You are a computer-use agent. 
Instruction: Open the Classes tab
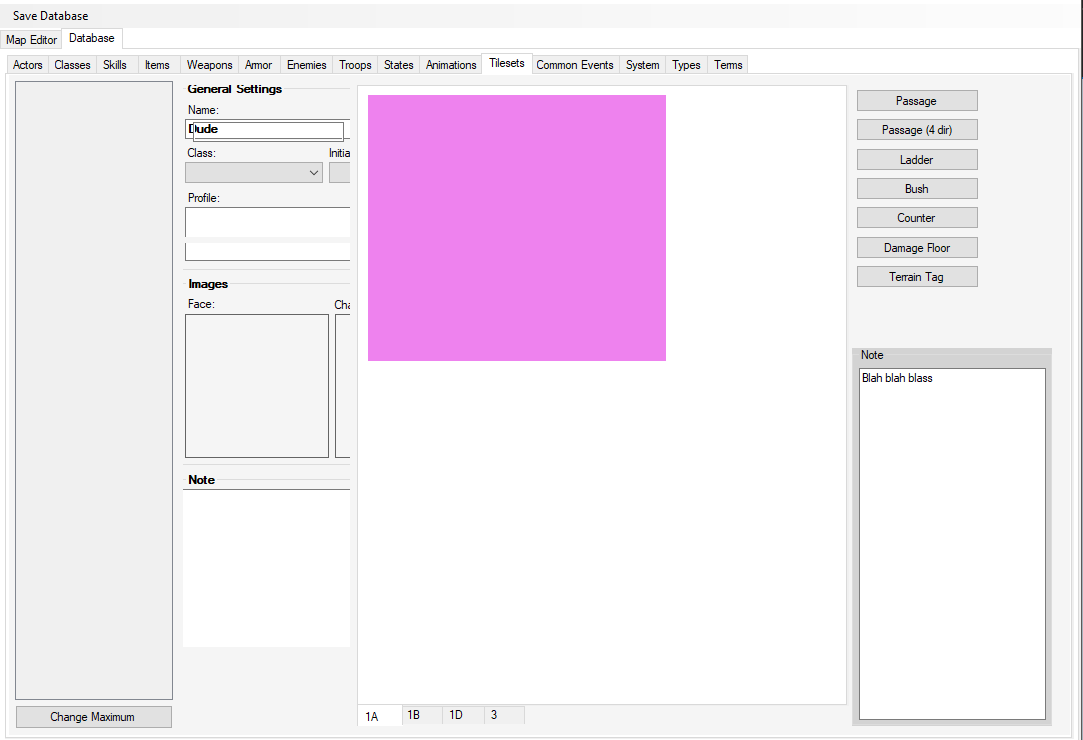(73, 65)
